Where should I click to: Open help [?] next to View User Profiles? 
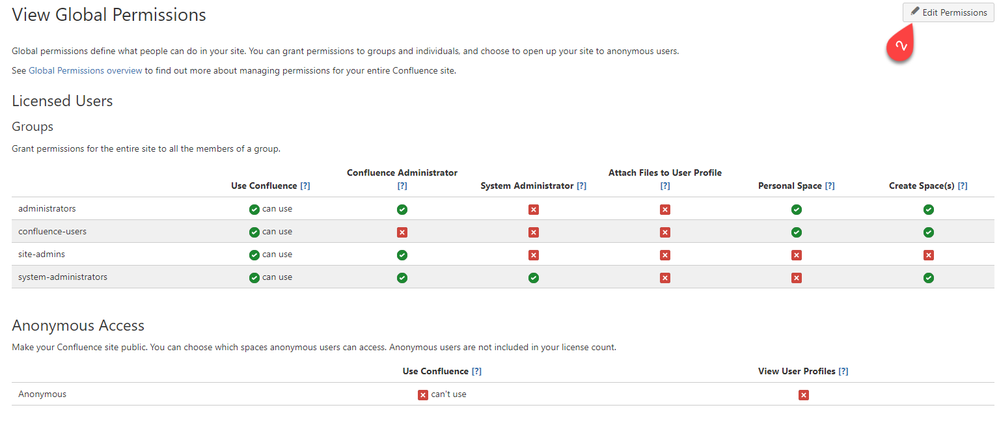click(x=844, y=371)
